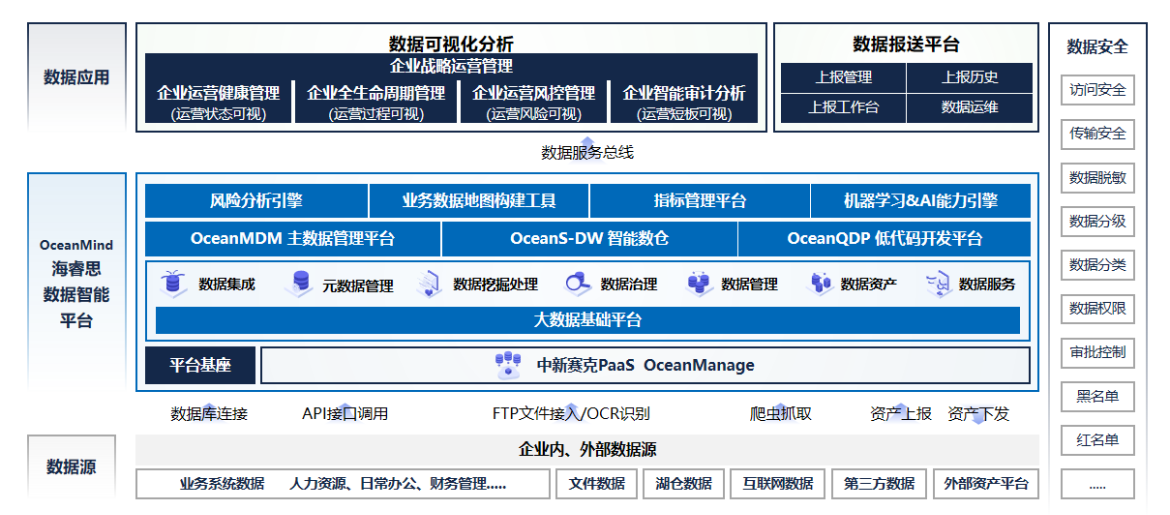
Task: Select the 数据权限 box
Action: (1097, 308)
